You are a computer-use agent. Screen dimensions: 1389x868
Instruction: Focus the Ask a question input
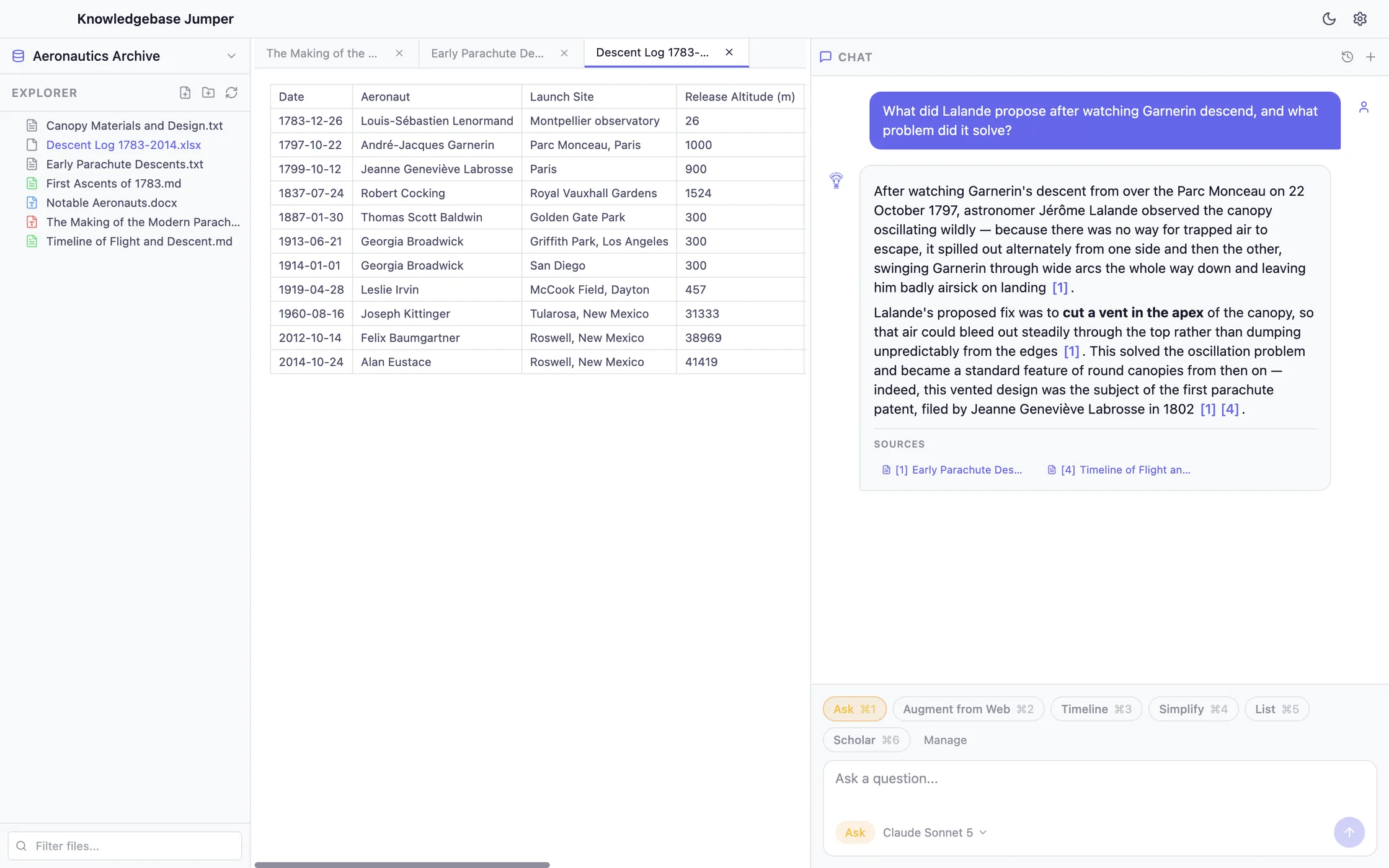(x=1099, y=779)
